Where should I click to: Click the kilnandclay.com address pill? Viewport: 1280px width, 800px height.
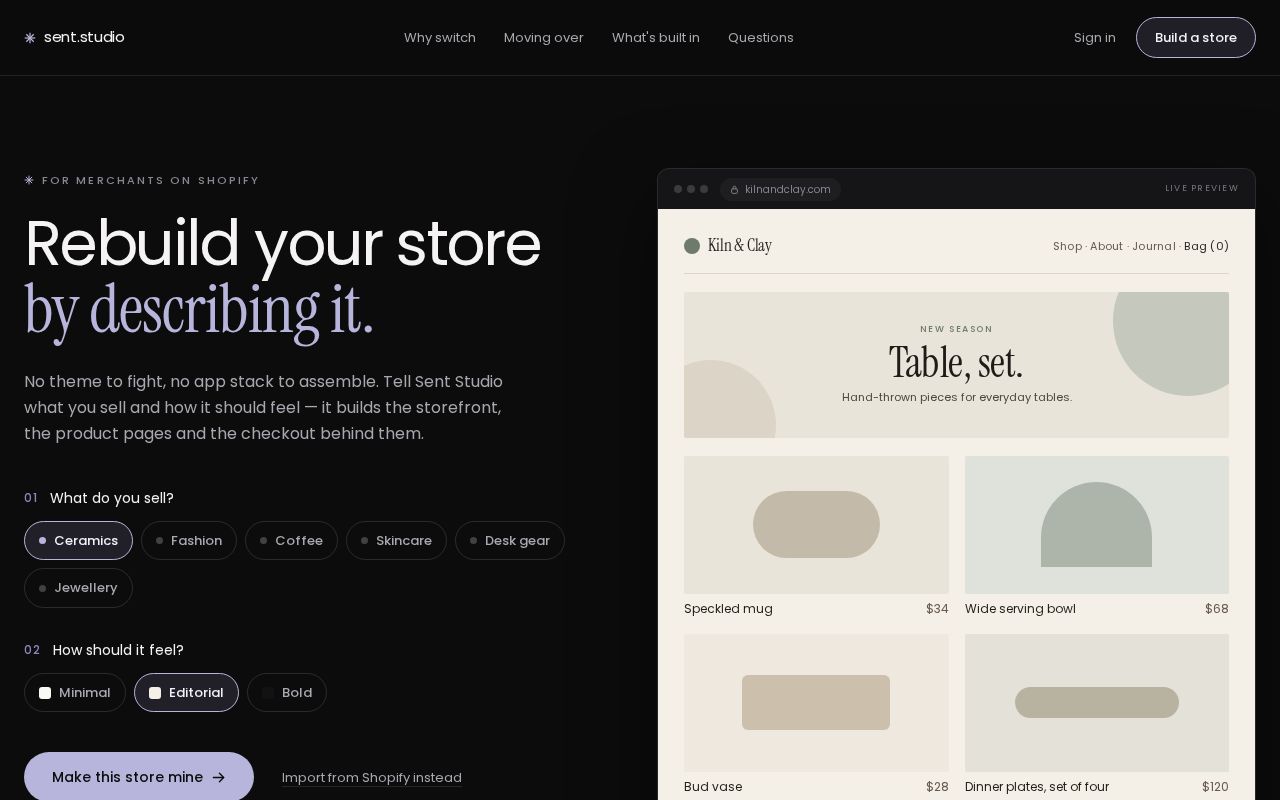[780, 189]
